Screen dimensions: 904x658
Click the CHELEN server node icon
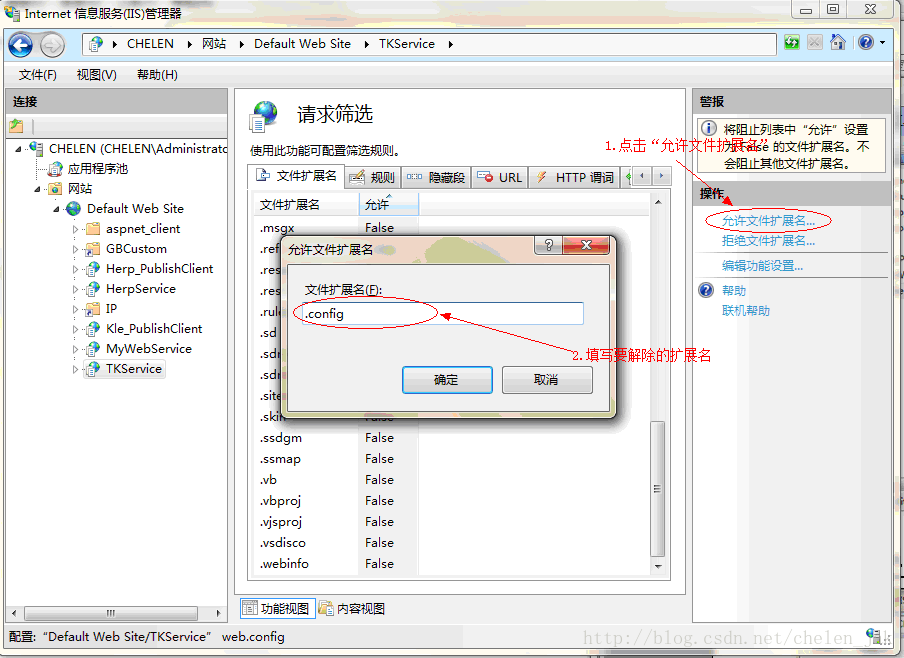point(36,148)
